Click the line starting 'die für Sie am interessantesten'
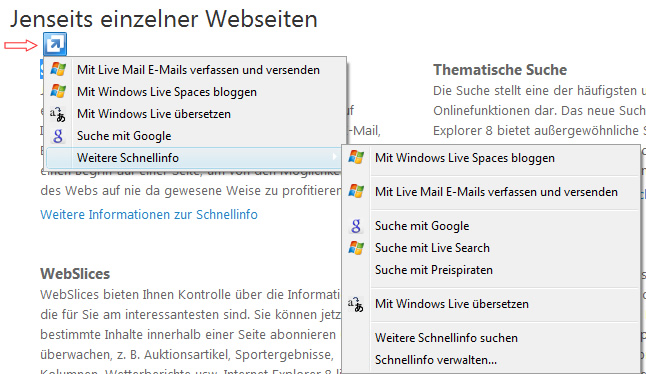646x374 pixels. tap(191, 315)
